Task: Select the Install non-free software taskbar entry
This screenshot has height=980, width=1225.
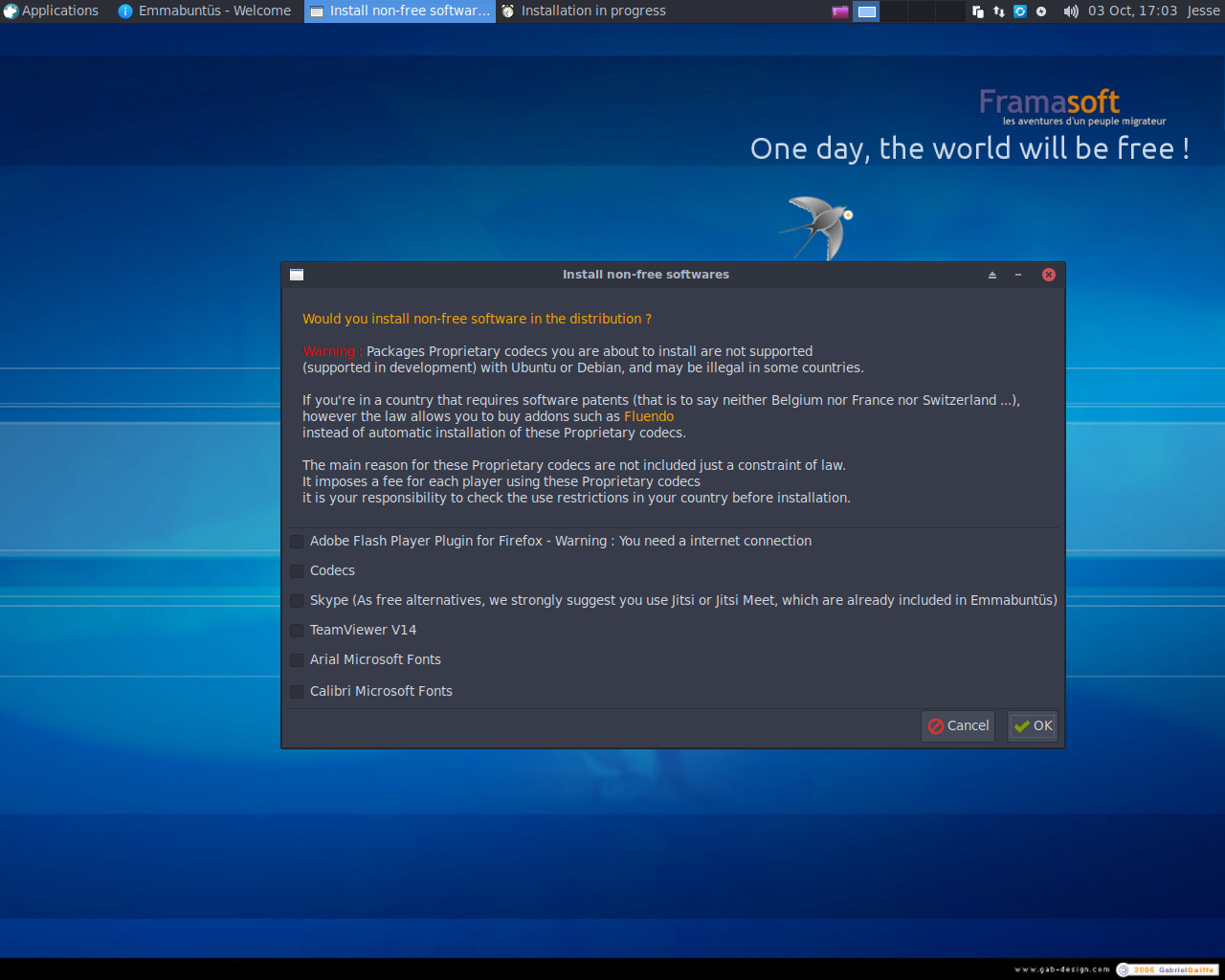Action: [x=400, y=11]
